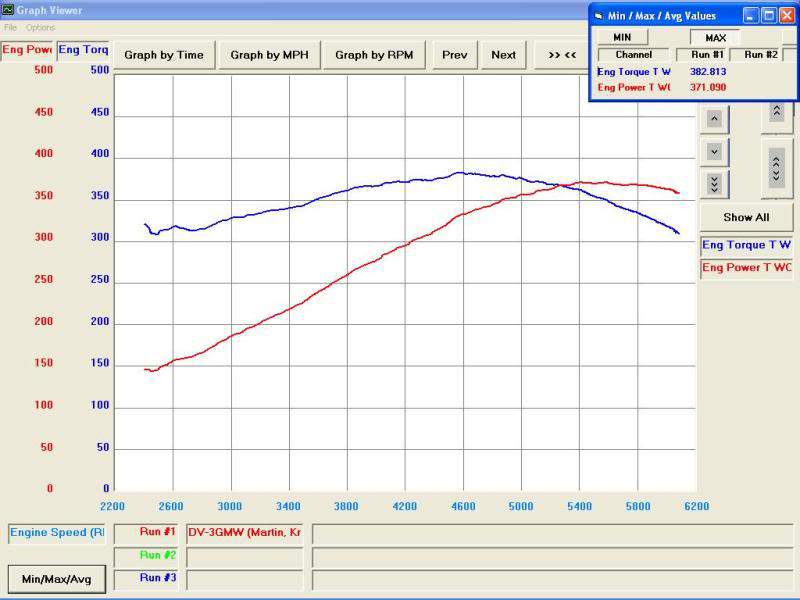Select the MAX tab in values window
800x600 pixels.
point(715,38)
